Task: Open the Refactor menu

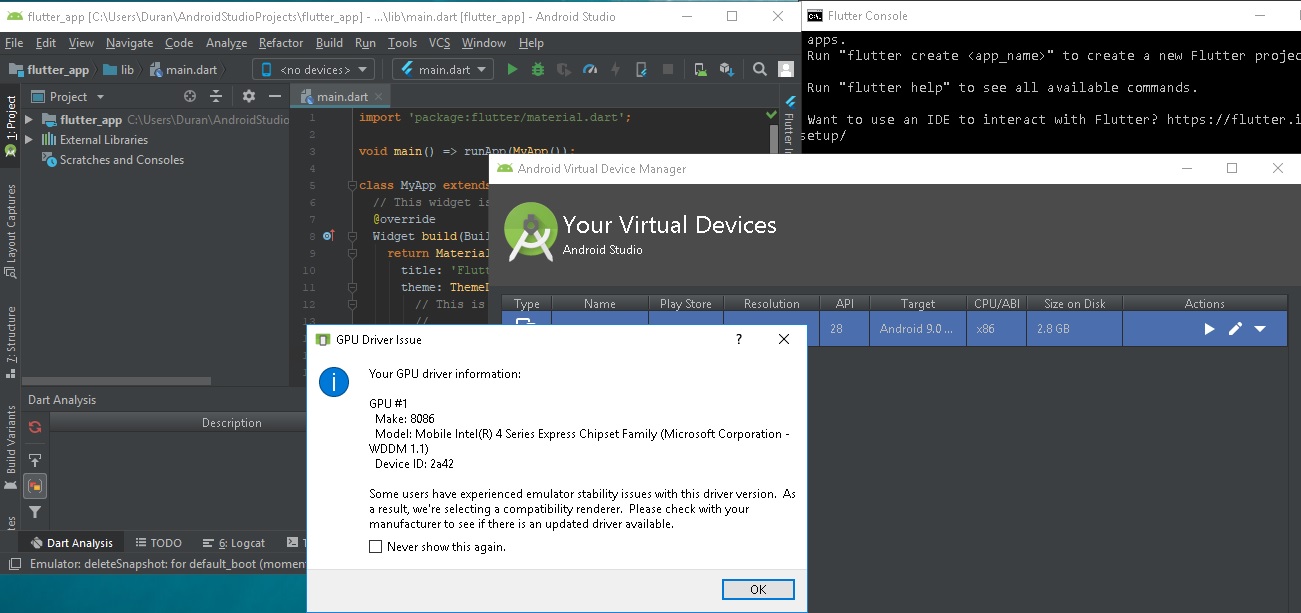Action: click(281, 43)
